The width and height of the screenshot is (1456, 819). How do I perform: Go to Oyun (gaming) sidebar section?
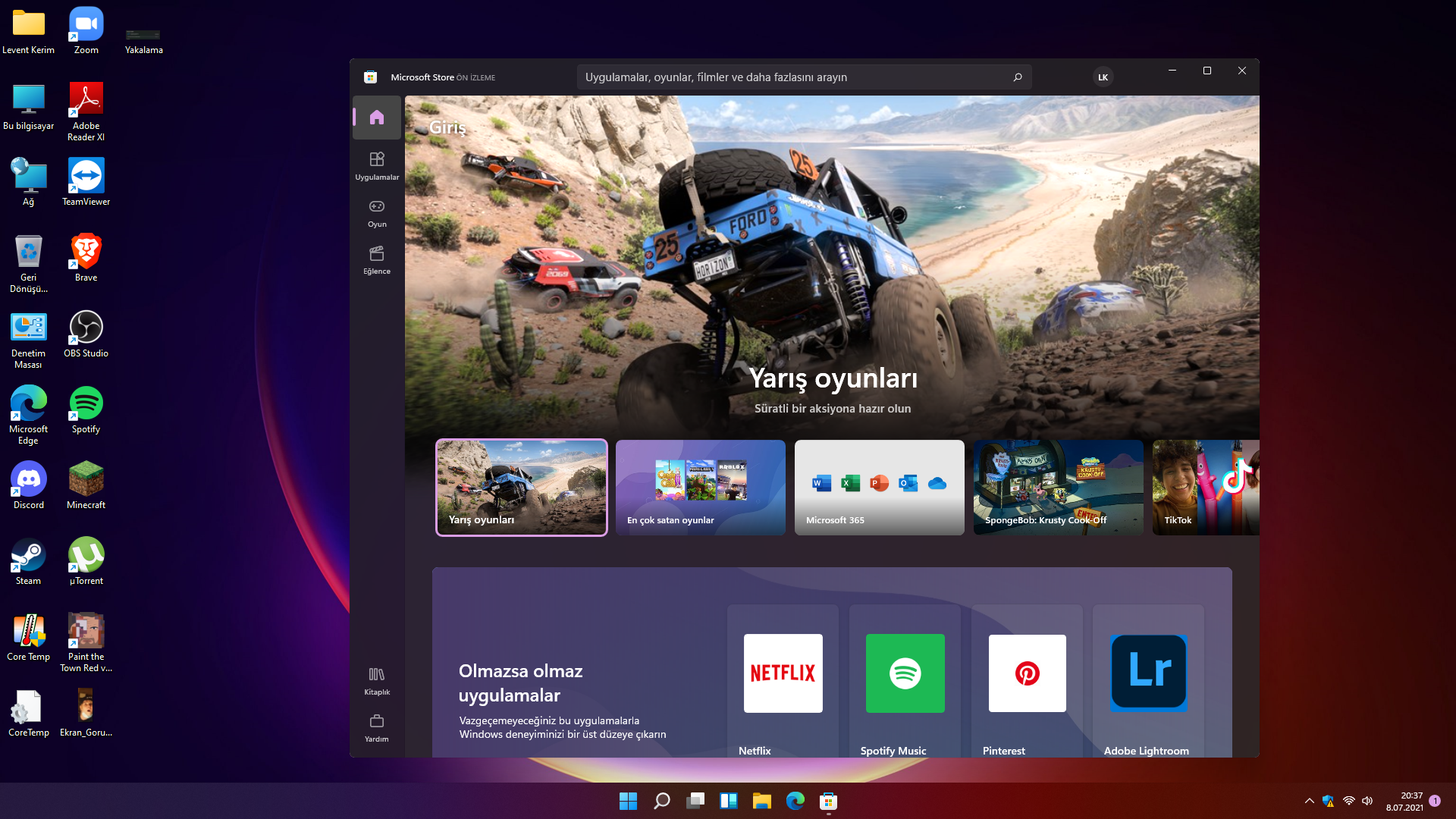(x=377, y=212)
